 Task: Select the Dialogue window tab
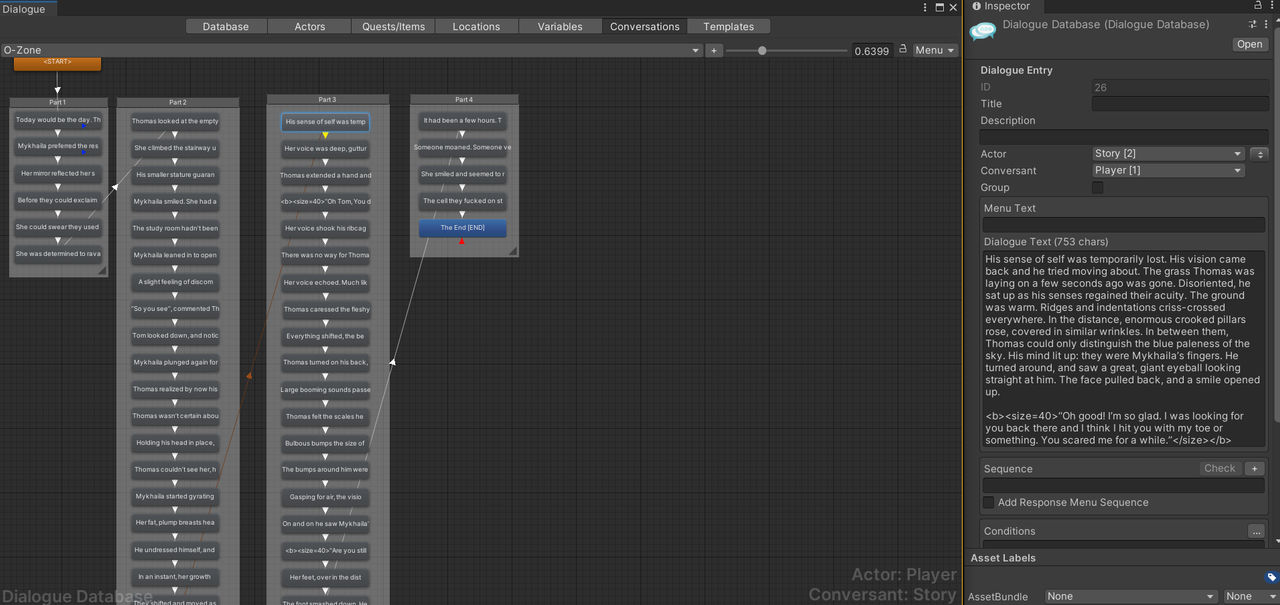point(29,9)
